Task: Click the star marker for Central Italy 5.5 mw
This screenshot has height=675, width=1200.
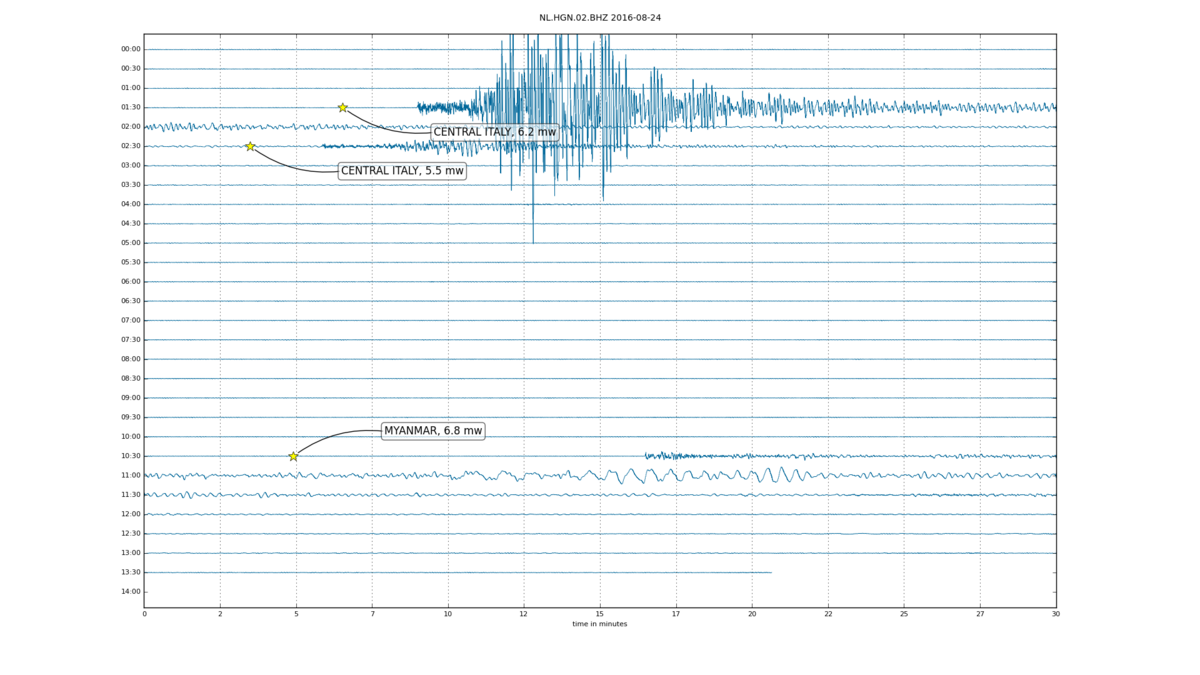Action: click(x=250, y=146)
